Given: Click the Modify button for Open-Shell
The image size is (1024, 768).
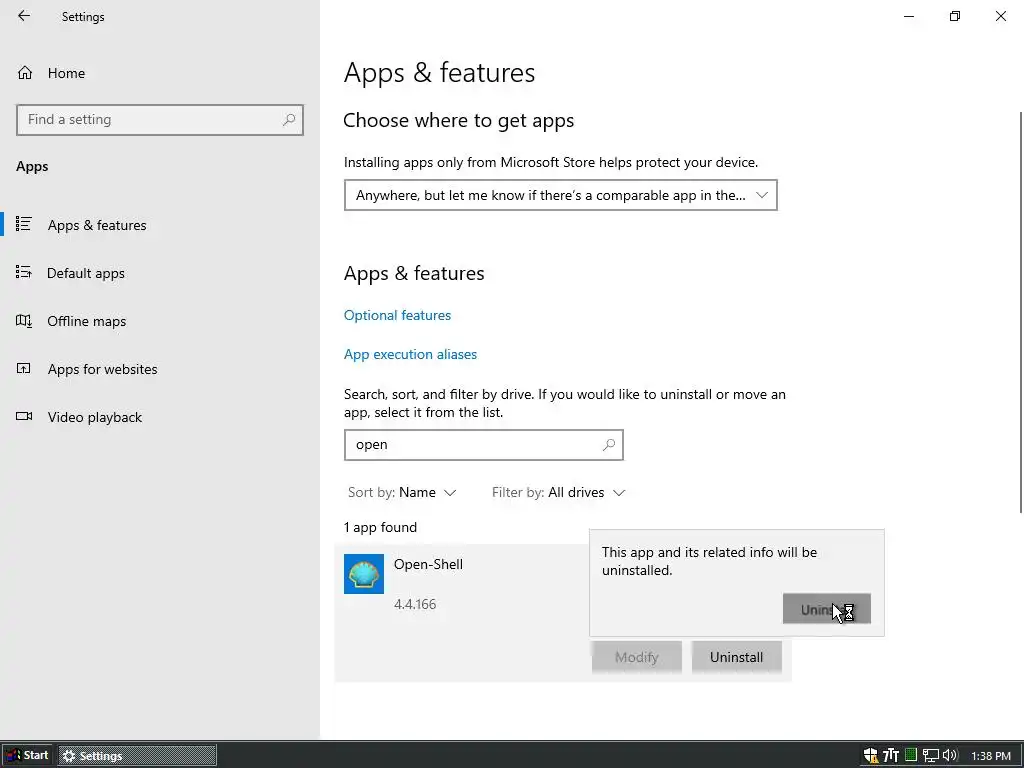Looking at the screenshot, I should click(637, 657).
